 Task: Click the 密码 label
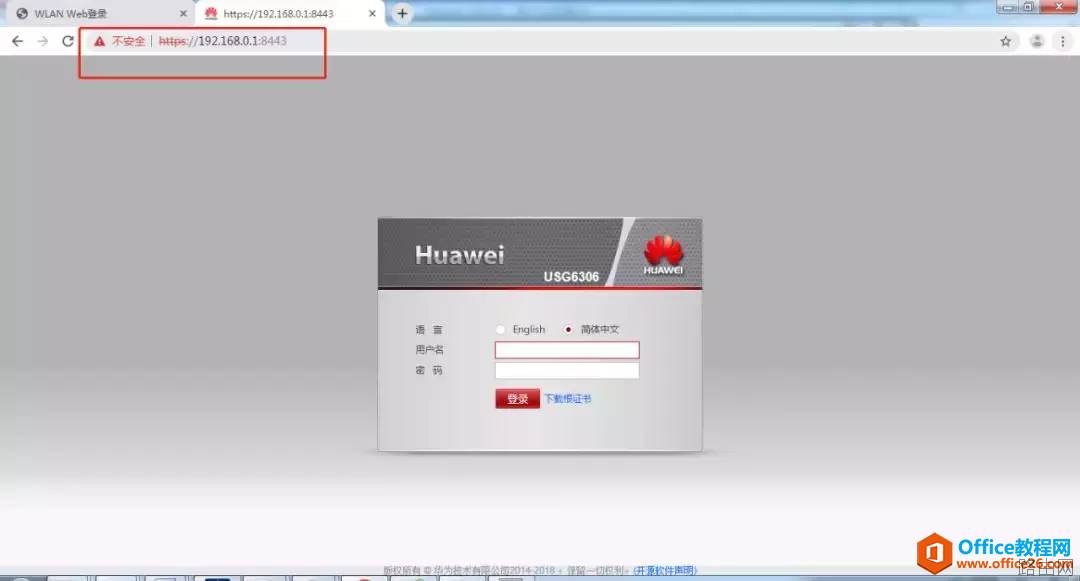[x=429, y=370]
